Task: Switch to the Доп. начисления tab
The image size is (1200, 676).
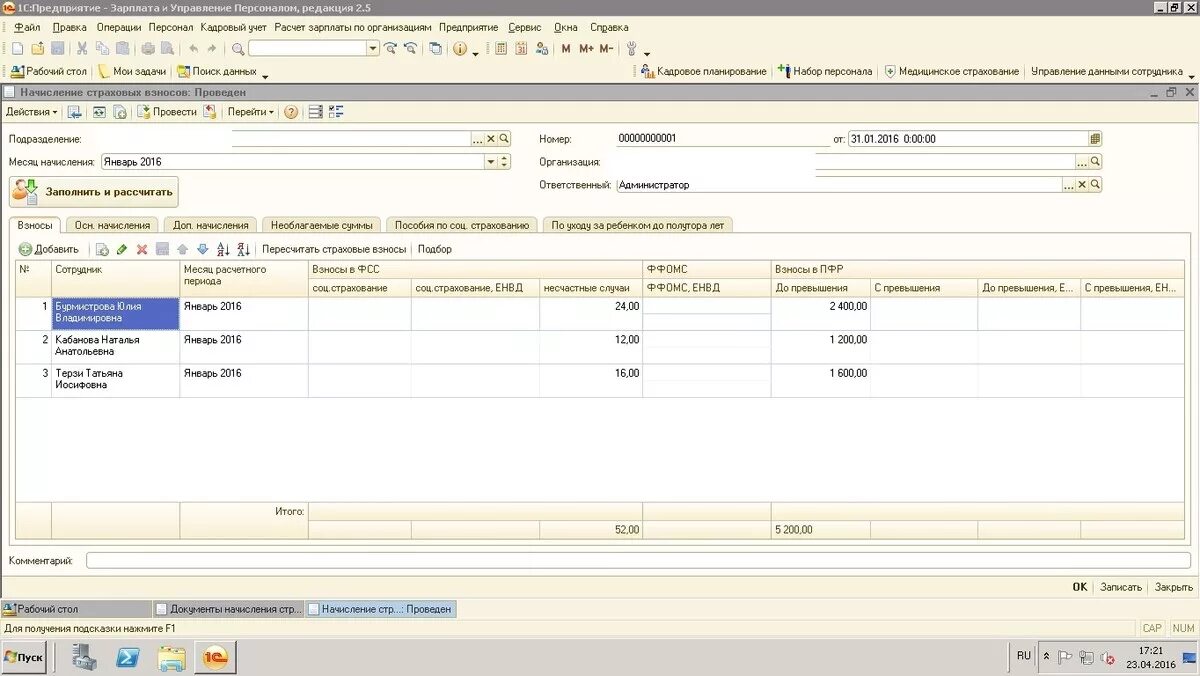Action: (211, 225)
